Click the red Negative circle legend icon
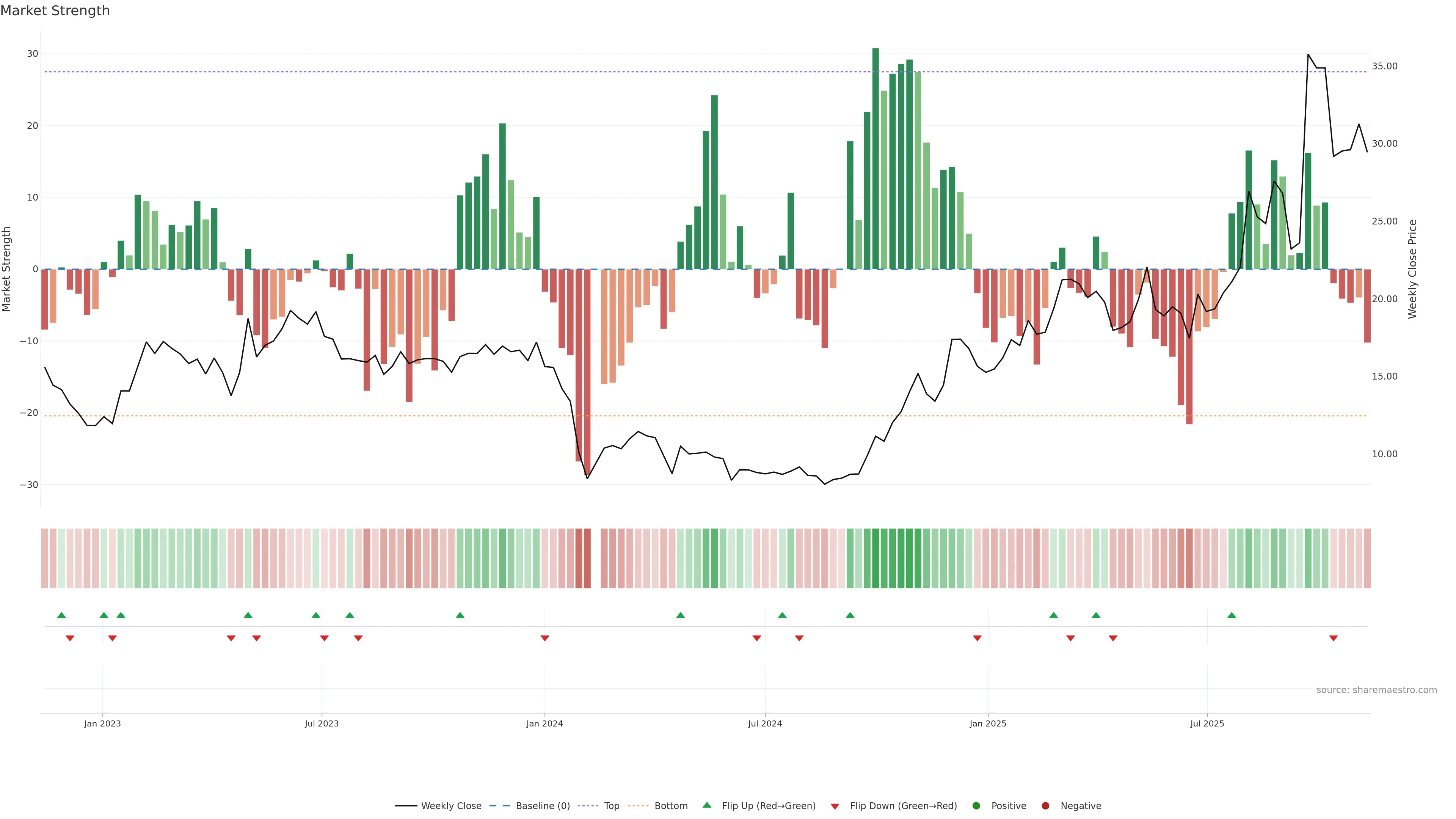 (1045, 806)
